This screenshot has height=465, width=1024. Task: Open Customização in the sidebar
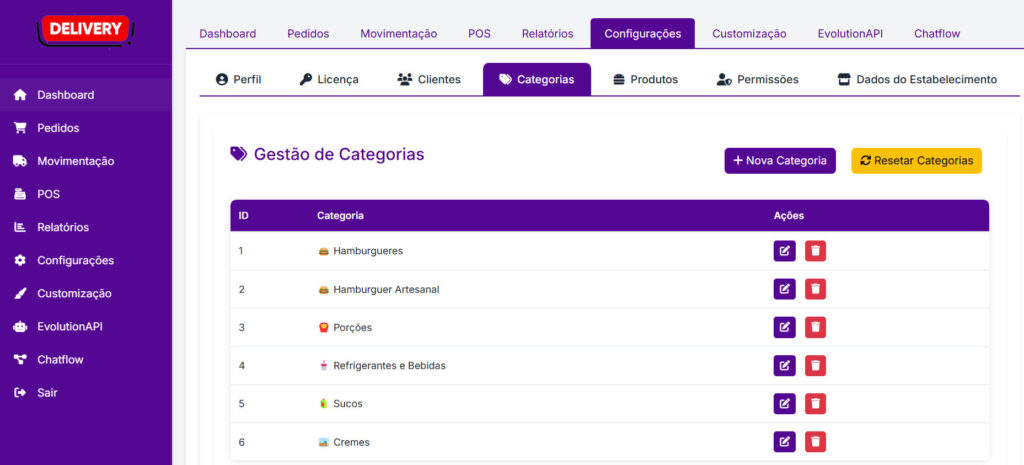86,293
